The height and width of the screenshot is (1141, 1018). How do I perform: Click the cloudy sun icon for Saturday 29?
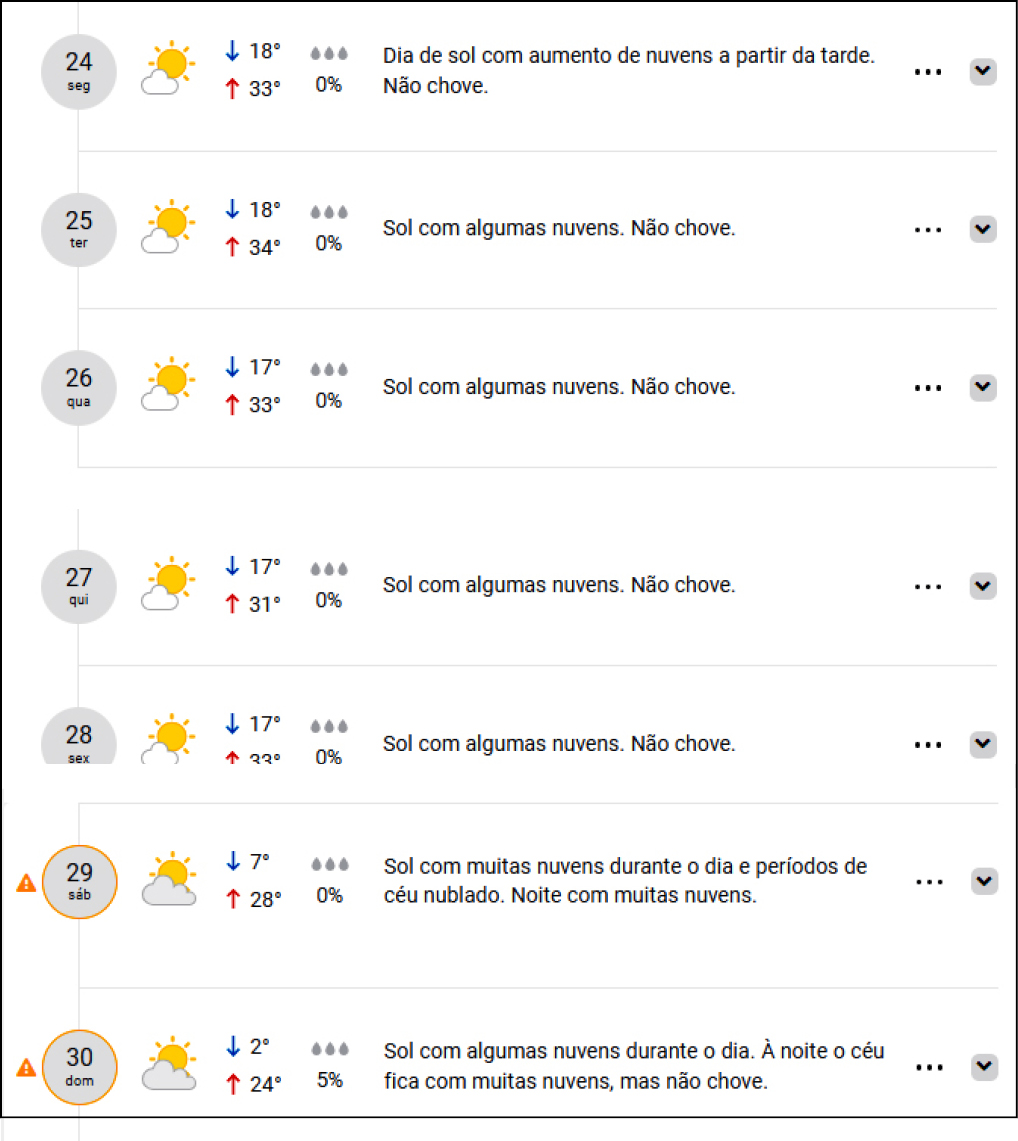tap(168, 880)
